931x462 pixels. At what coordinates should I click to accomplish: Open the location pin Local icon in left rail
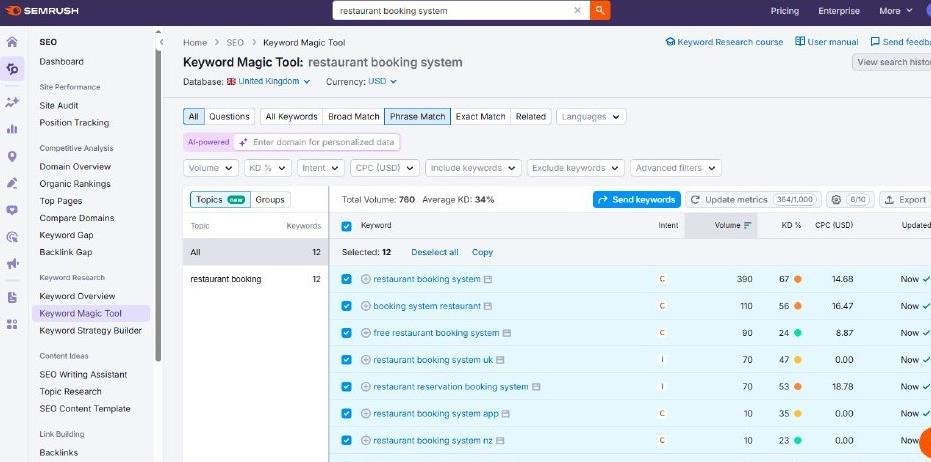(x=12, y=156)
